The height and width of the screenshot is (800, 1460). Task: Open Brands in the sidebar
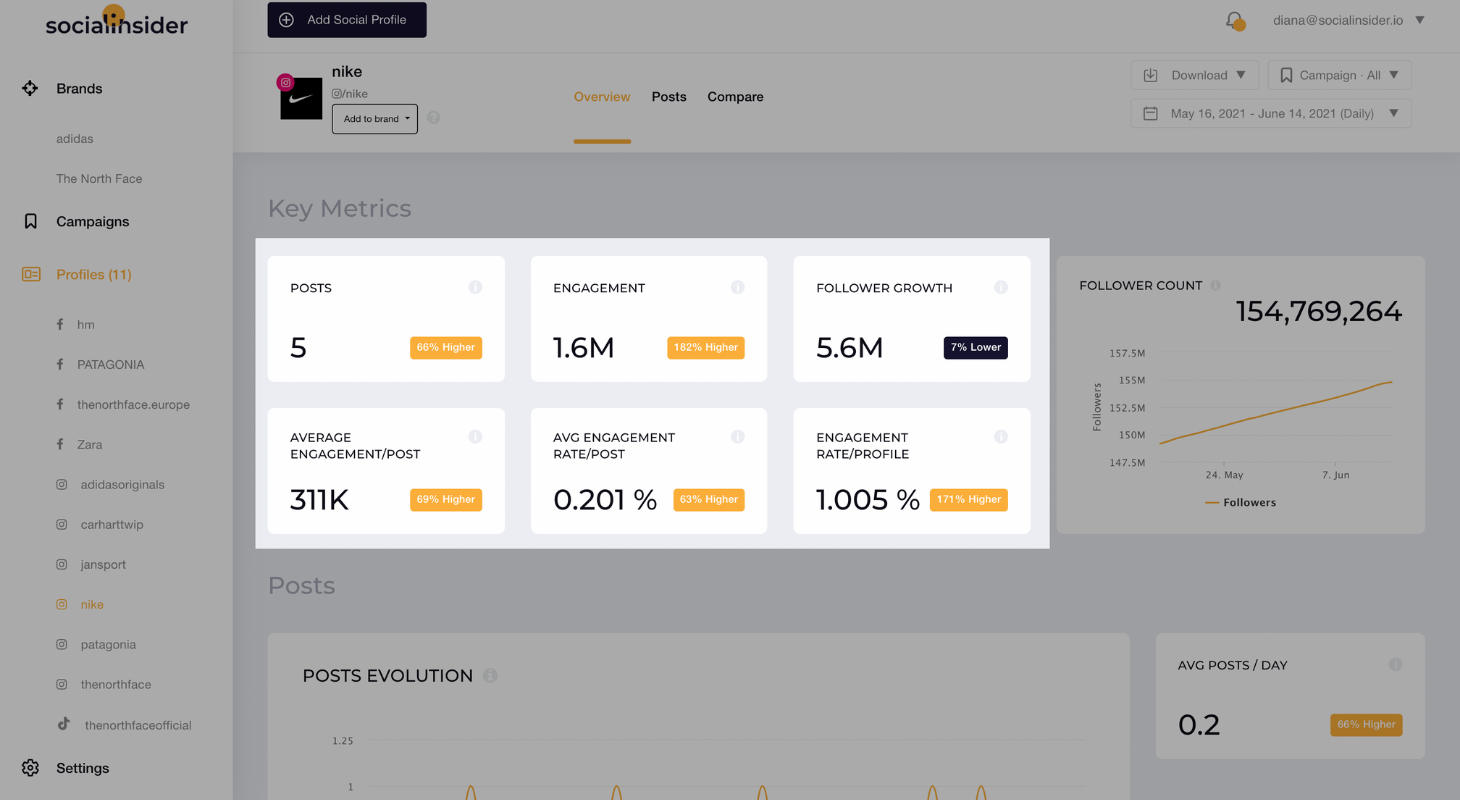coord(79,88)
